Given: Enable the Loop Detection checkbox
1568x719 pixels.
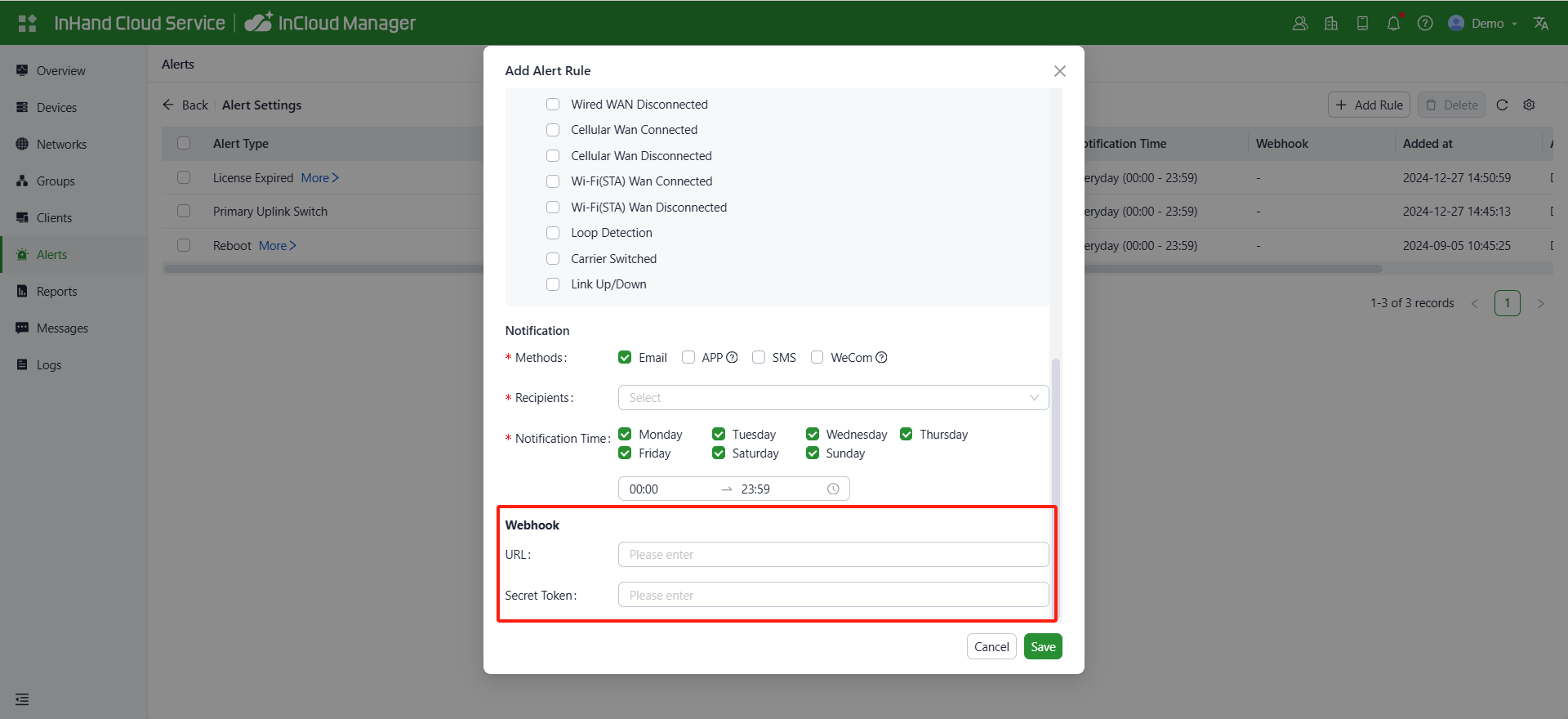Looking at the screenshot, I should [553, 233].
